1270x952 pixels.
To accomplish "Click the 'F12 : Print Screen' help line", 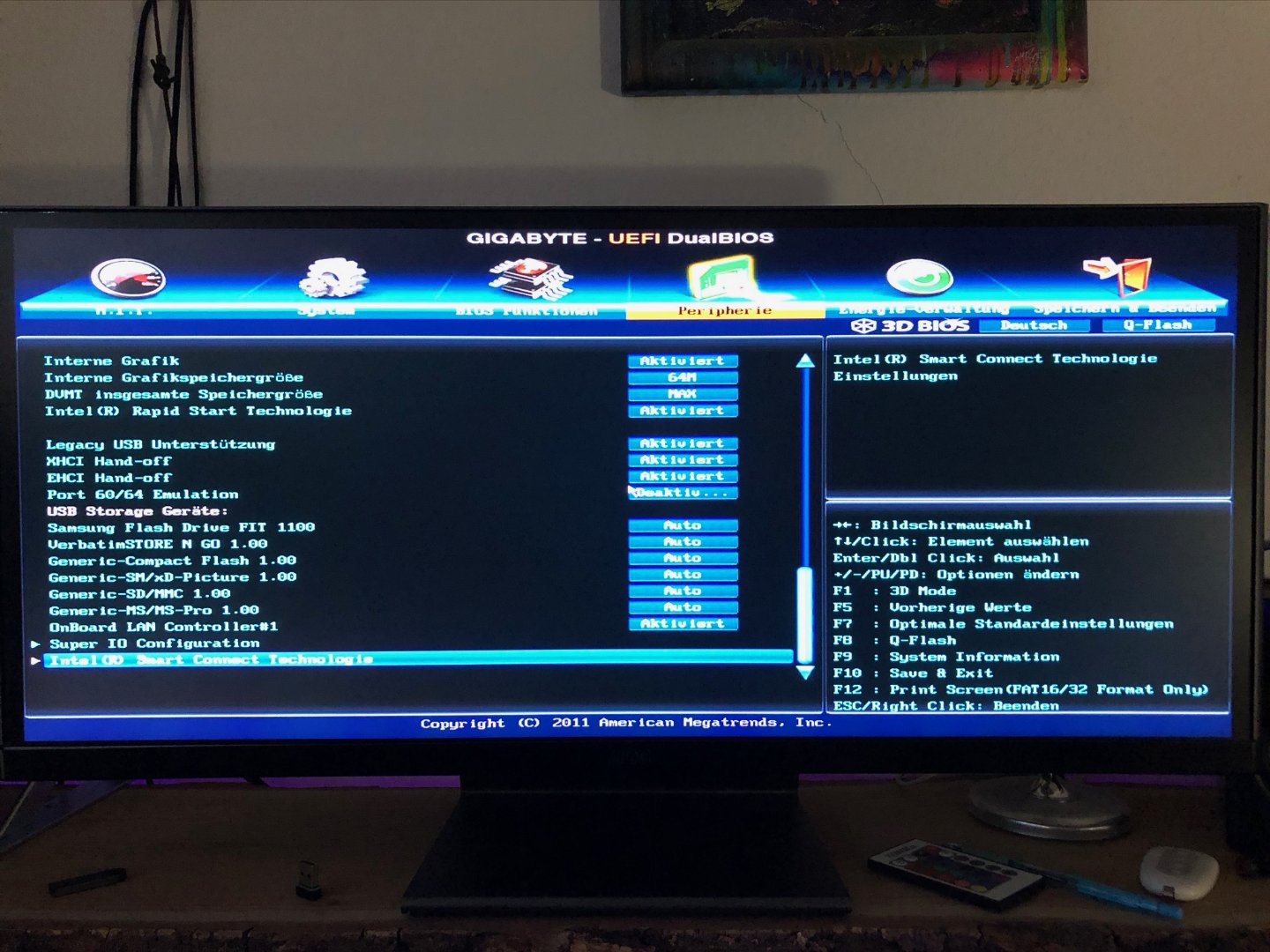I will click(x=1020, y=689).
